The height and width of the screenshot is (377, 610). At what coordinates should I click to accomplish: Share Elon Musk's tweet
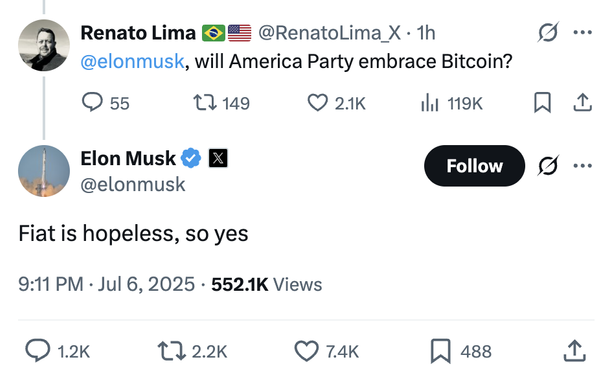pyautogui.click(x=575, y=351)
